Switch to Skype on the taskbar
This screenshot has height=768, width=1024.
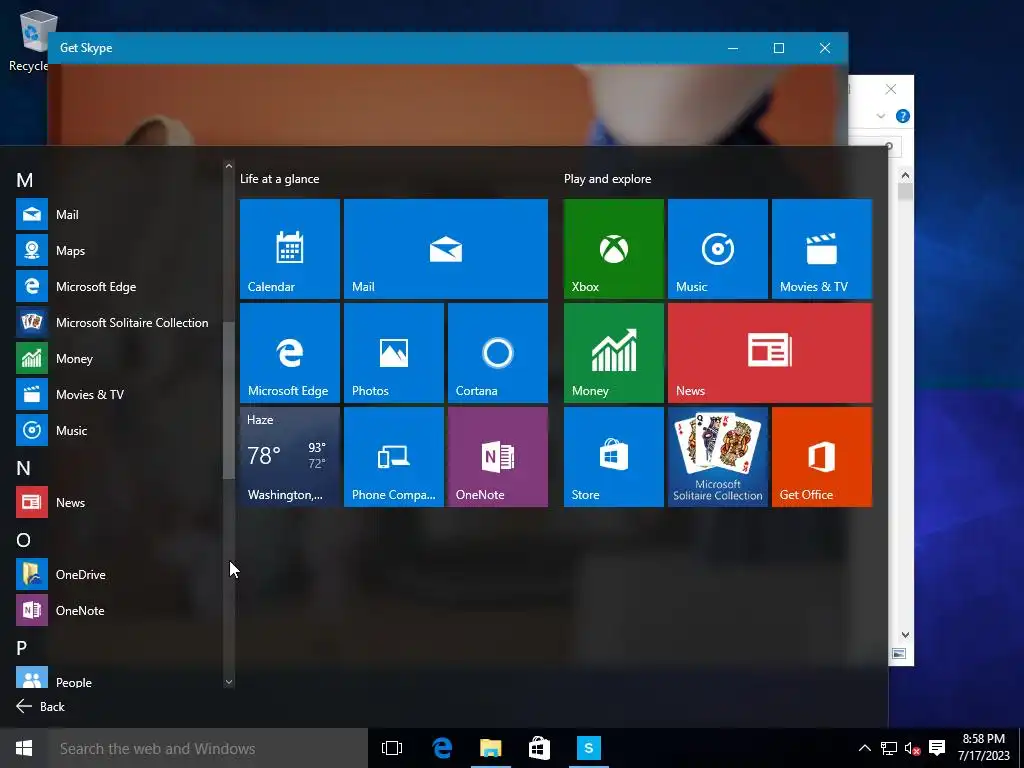[588, 748]
